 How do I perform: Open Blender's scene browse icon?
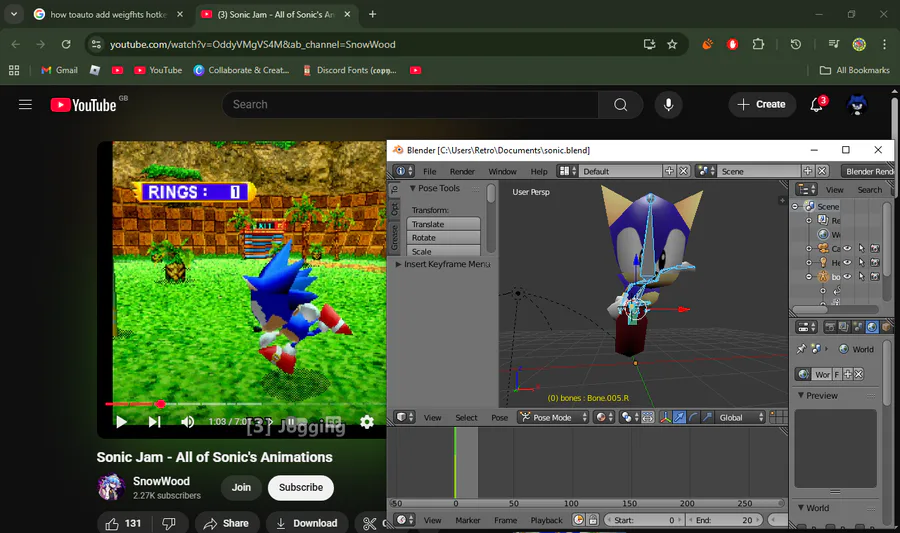[x=705, y=171]
